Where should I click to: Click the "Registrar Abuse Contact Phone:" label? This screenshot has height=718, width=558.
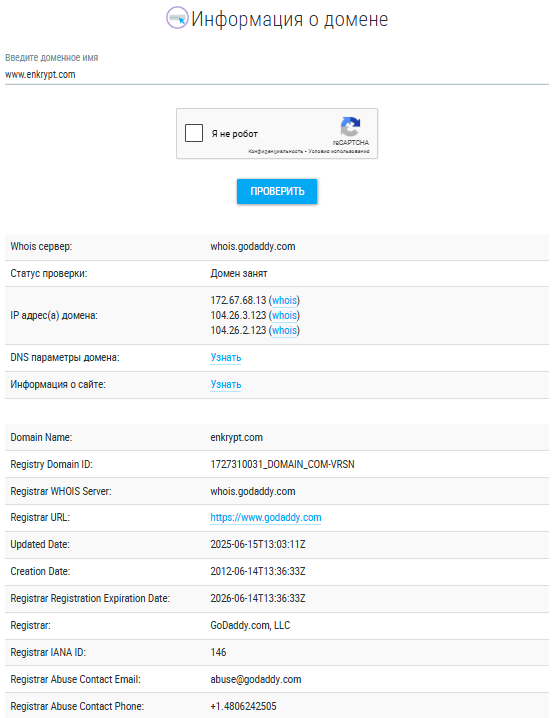[77, 707]
